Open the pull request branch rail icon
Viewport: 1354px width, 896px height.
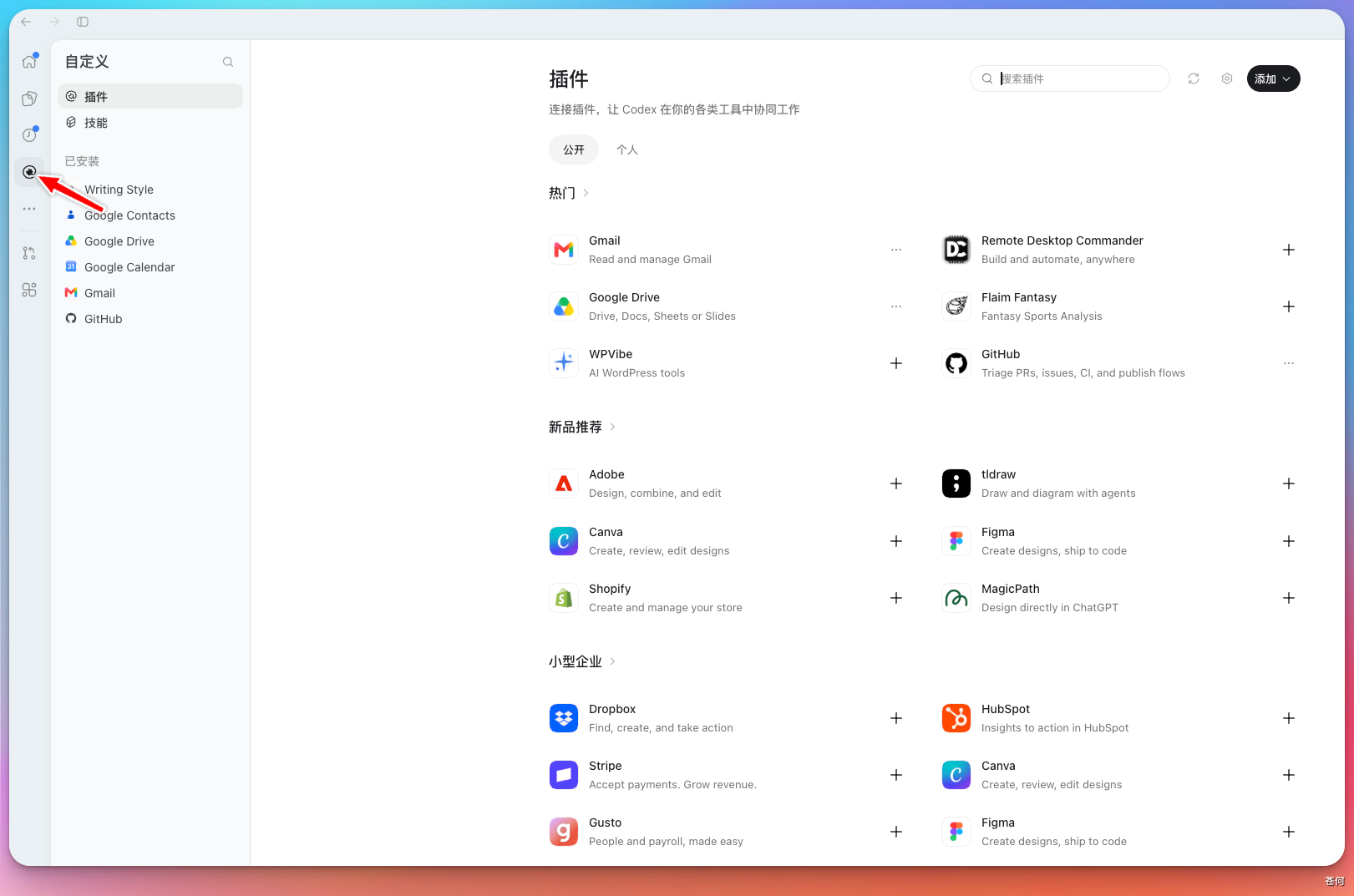(29, 253)
